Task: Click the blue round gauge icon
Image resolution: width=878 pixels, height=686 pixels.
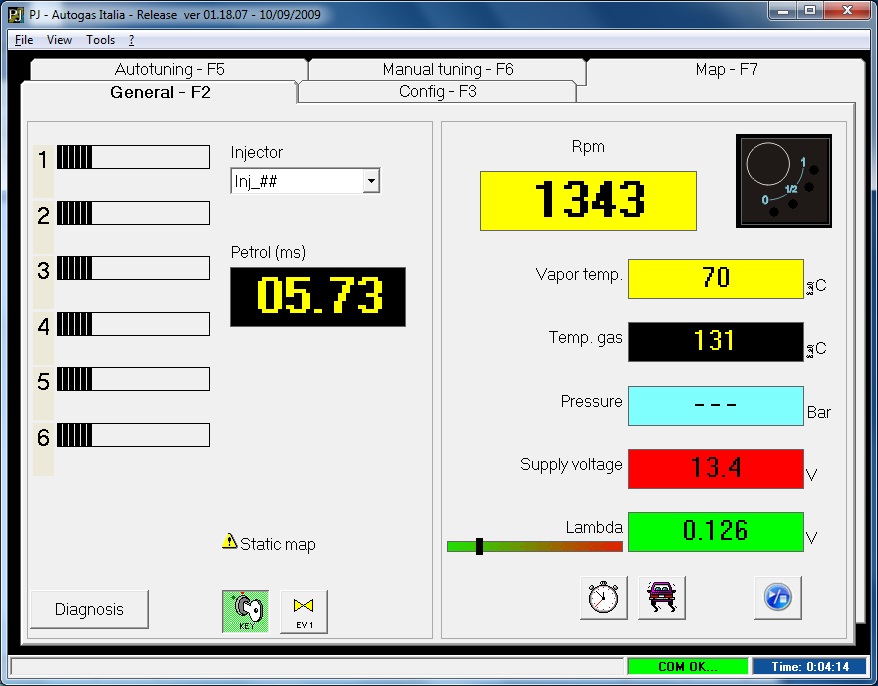Action: [x=777, y=598]
